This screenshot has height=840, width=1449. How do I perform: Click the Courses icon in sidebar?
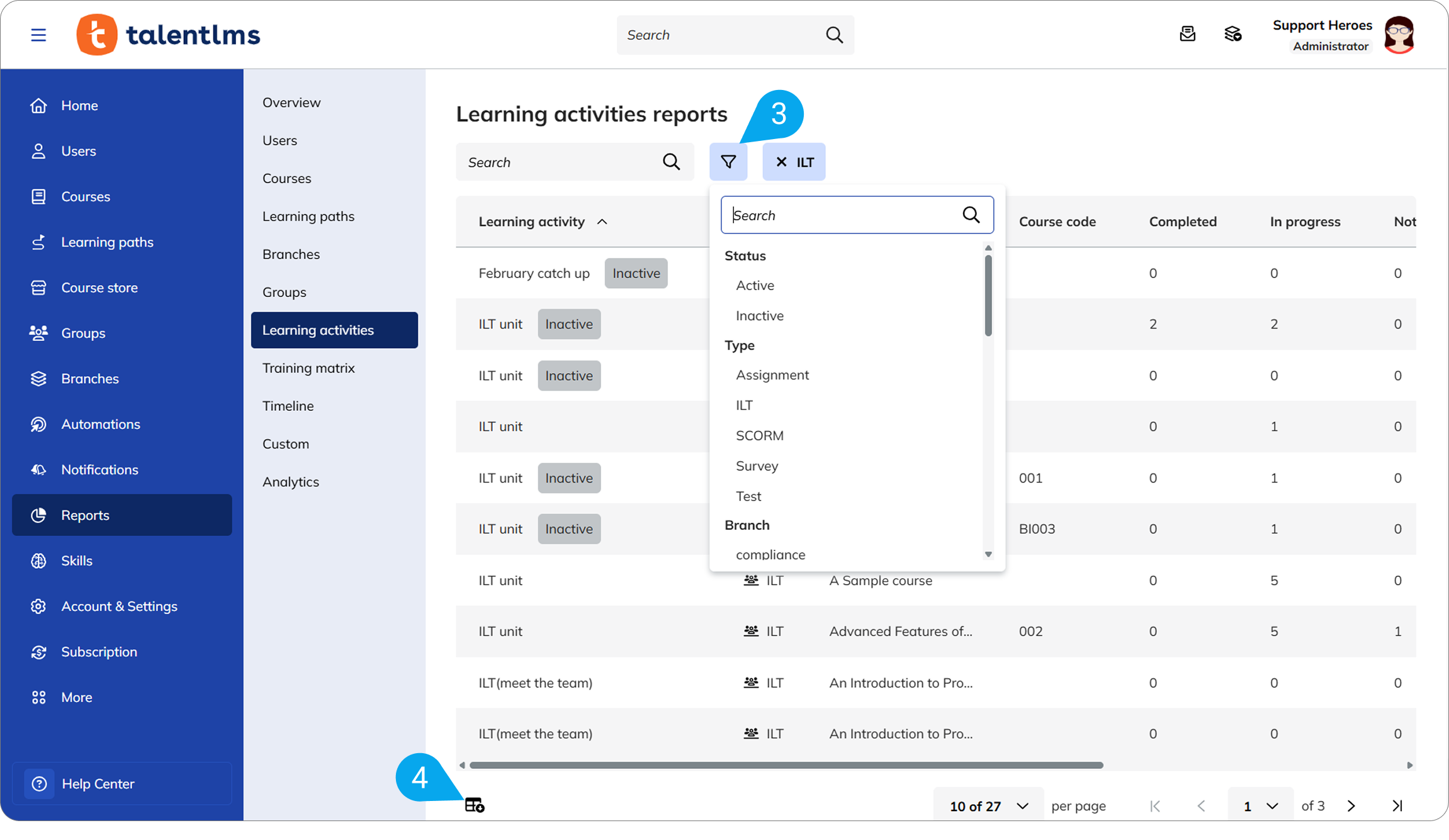tap(38, 196)
